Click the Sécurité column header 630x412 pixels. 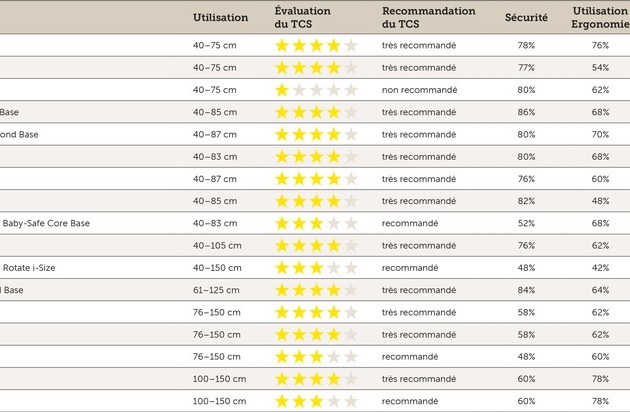click(x=526, y=17)
